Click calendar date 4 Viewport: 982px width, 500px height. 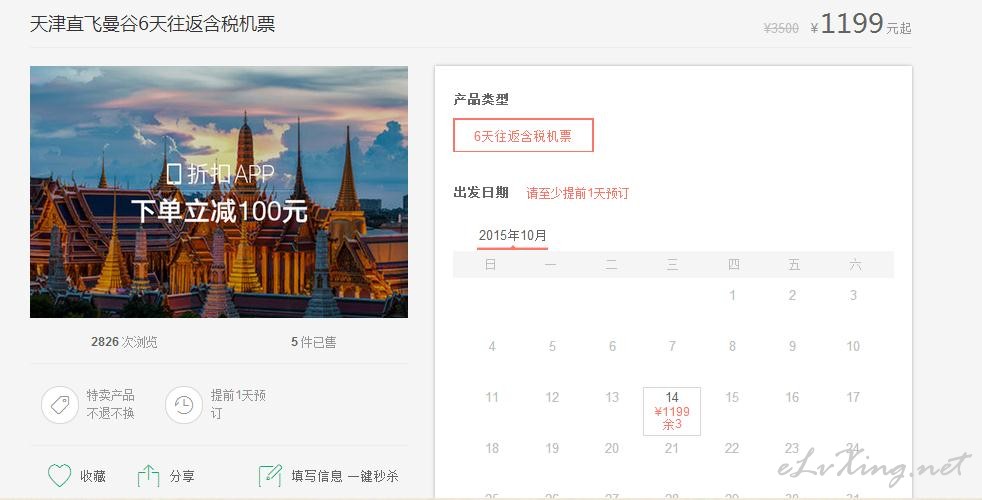pyautogui.click(x=492, y=346)
